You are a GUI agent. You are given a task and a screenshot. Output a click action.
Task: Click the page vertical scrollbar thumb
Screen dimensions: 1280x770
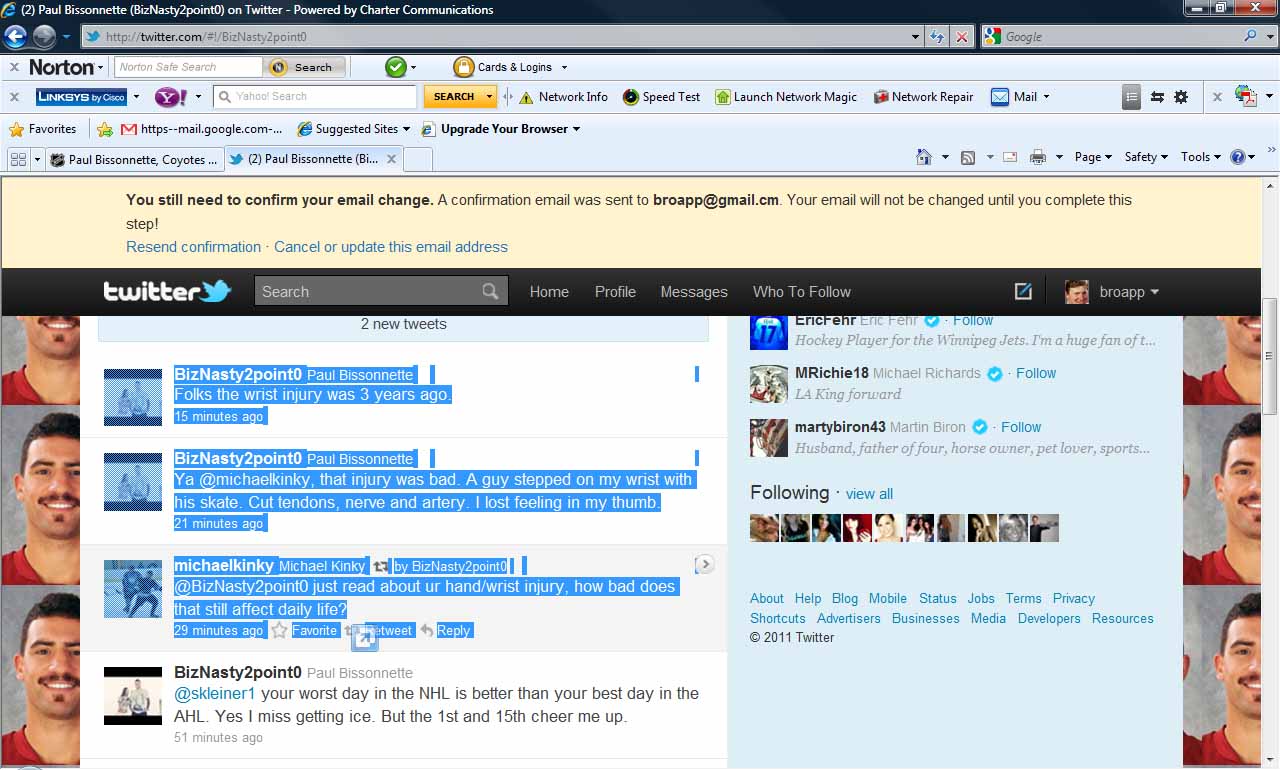(x=1271, y=356)
